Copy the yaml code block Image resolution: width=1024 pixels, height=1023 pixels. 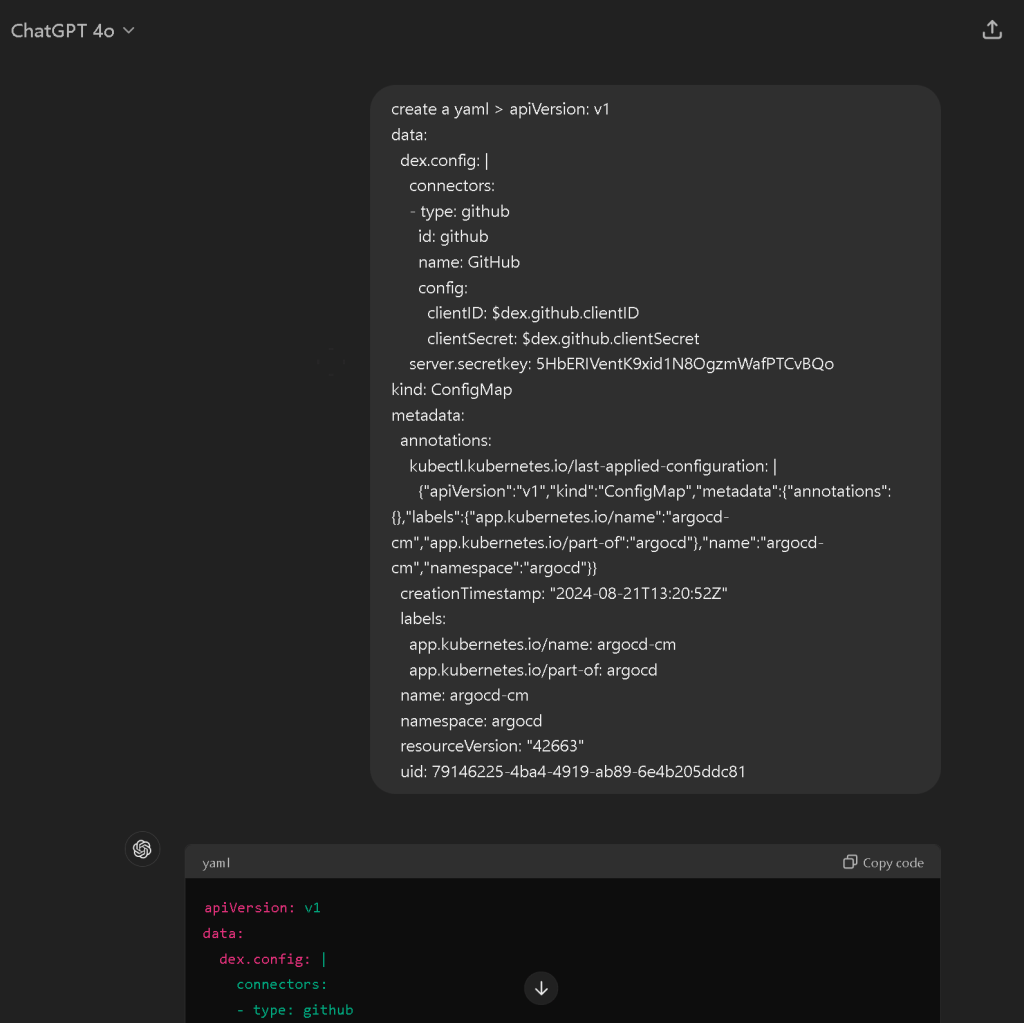point(883,862)
